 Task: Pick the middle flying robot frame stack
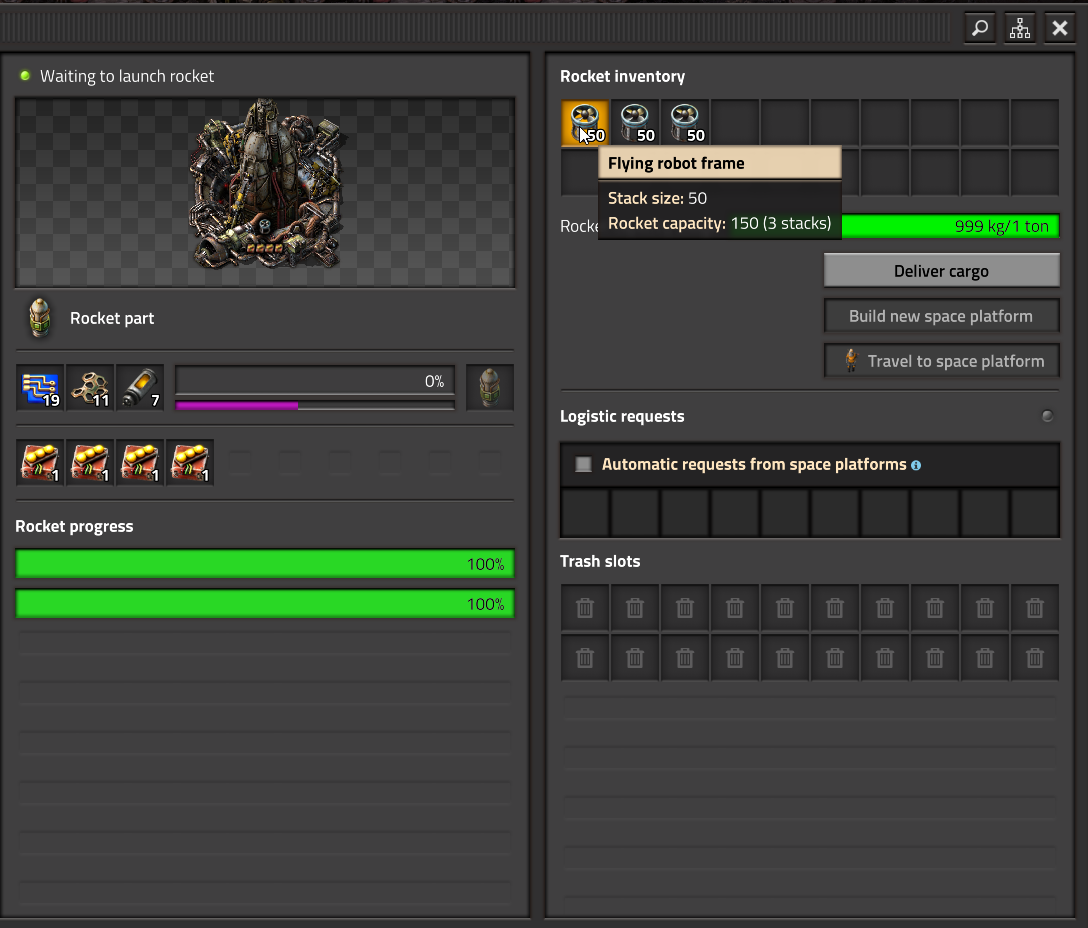click(x=635, y=123)
